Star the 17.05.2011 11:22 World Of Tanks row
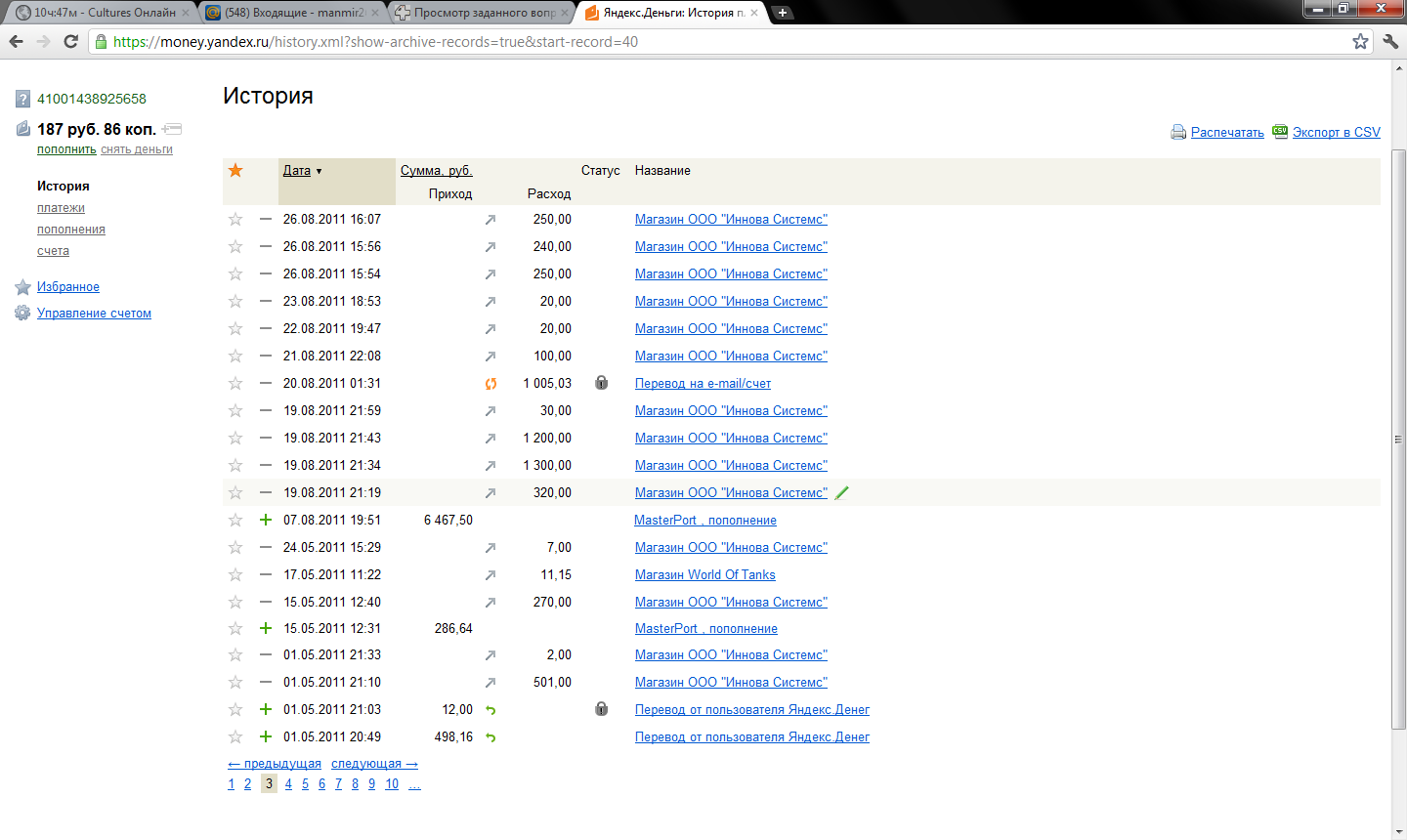This screenshot has width=1407, height=840. click(x=235, y=575)
